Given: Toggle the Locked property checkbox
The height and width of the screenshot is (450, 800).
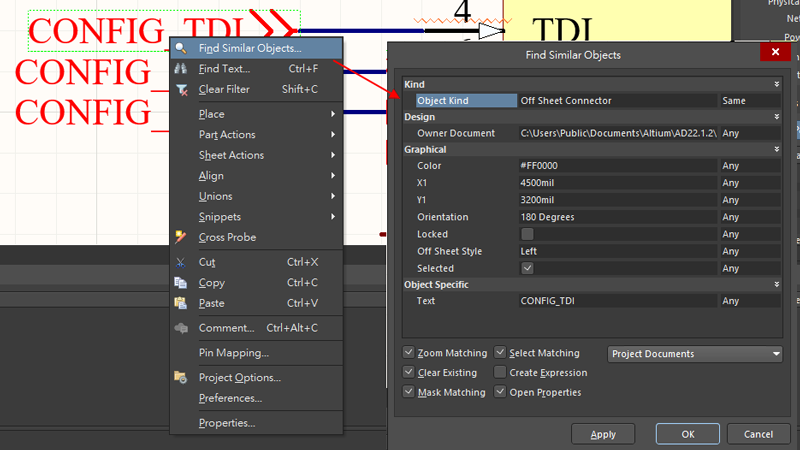Looking at the screenshot, I should pyautogui.click(x=527, y=234).
